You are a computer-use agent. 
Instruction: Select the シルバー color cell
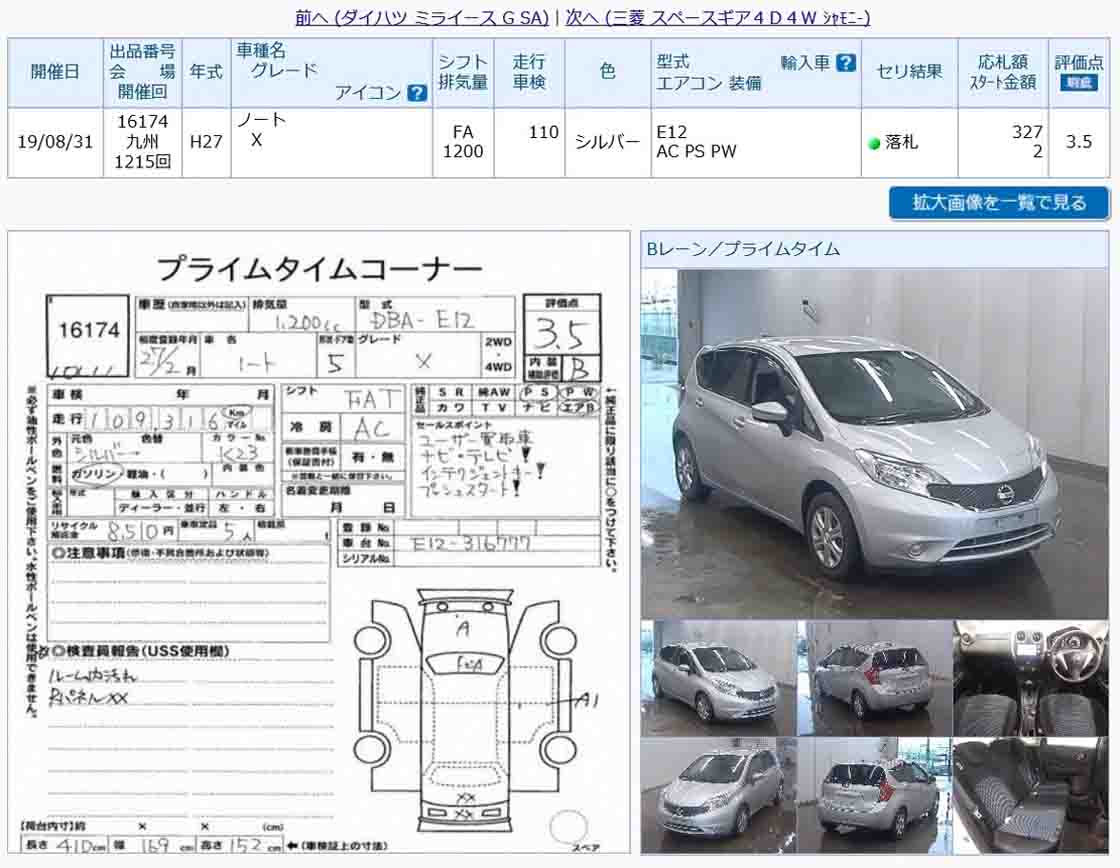pos(608,142)
